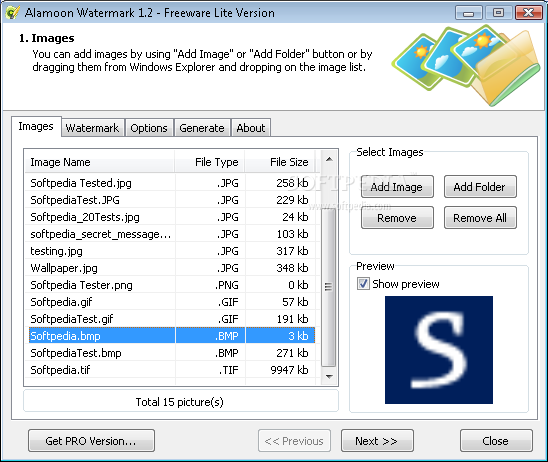Viewport: 548px width, 462px height.
Task: Click the photo folder header graphic
Action: (467, 65)
